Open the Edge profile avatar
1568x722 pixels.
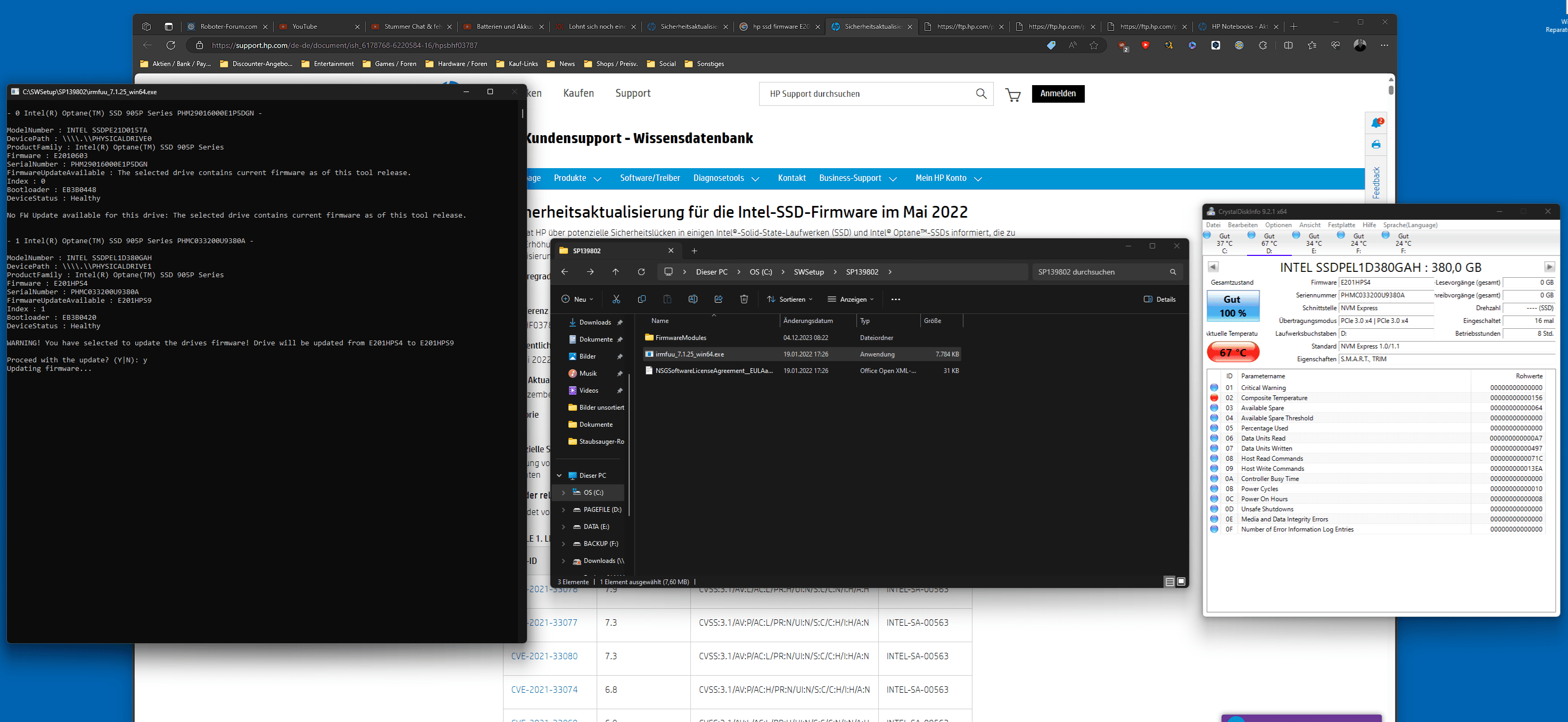1360,45
